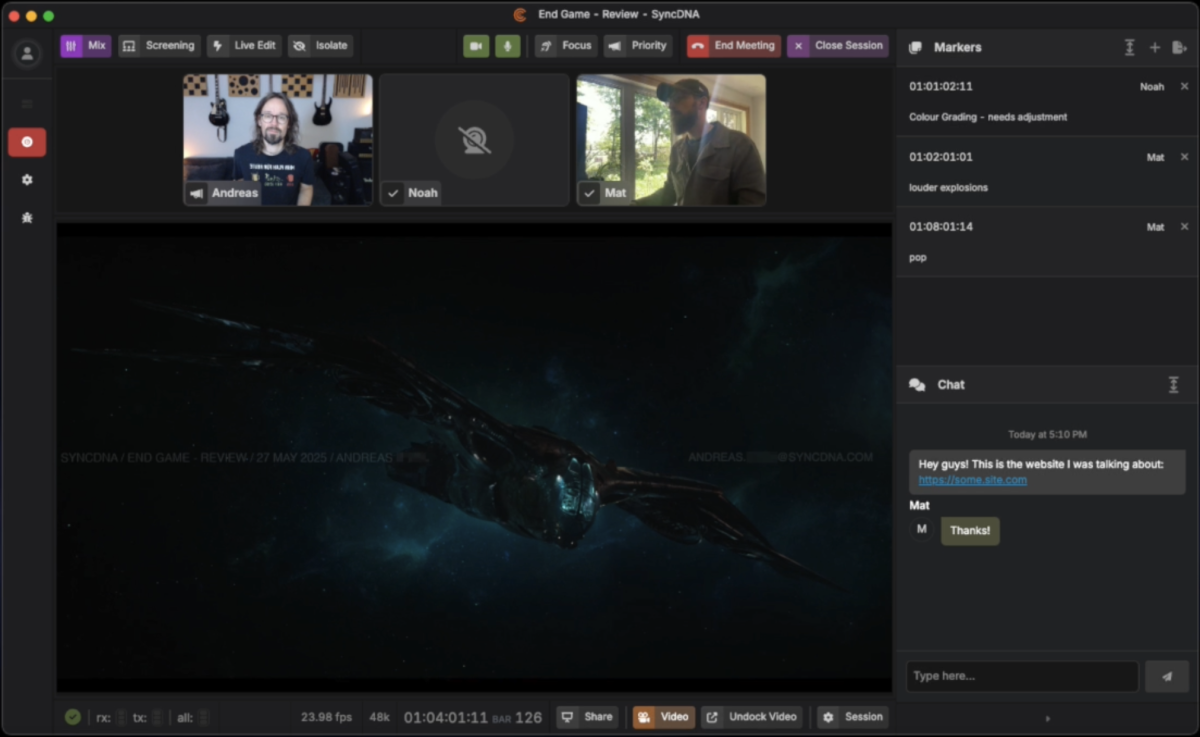Viewport: 1200px width, 737px height.
Task: Click the red record icon in sidebar
Action: click(x=27, y=142)
